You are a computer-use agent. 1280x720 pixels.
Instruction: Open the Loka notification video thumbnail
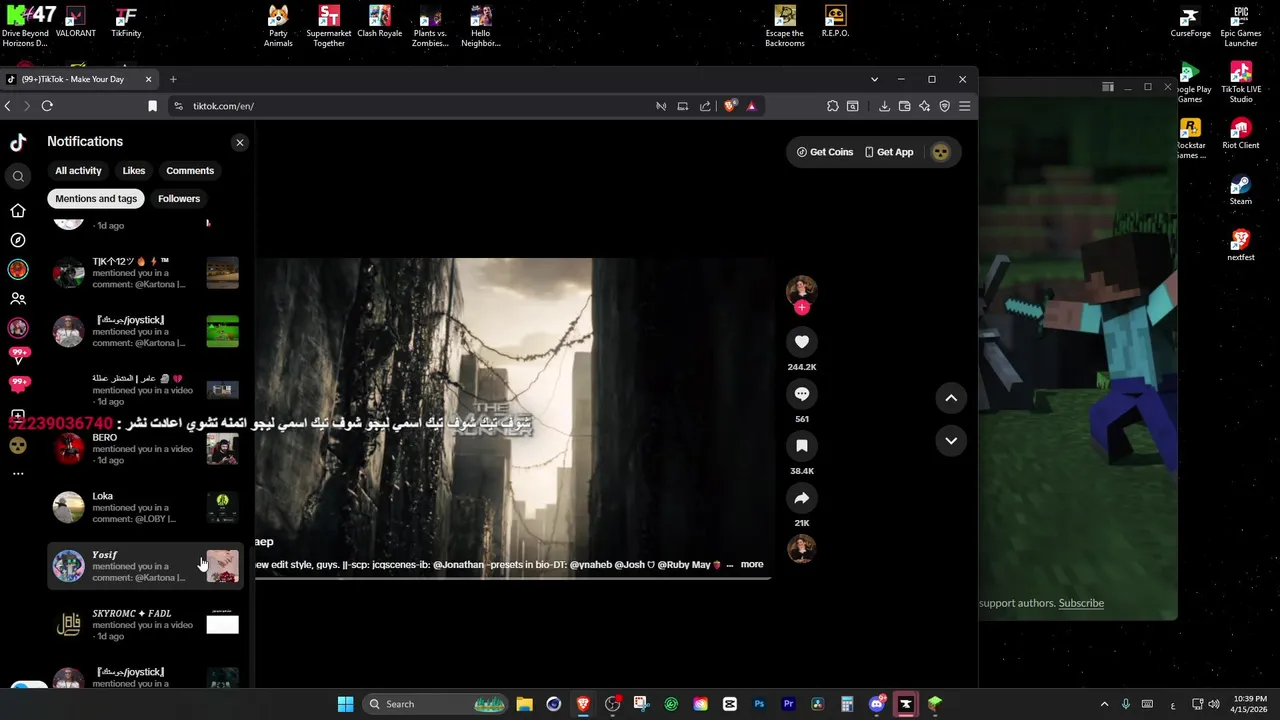[x=222, y=508]
